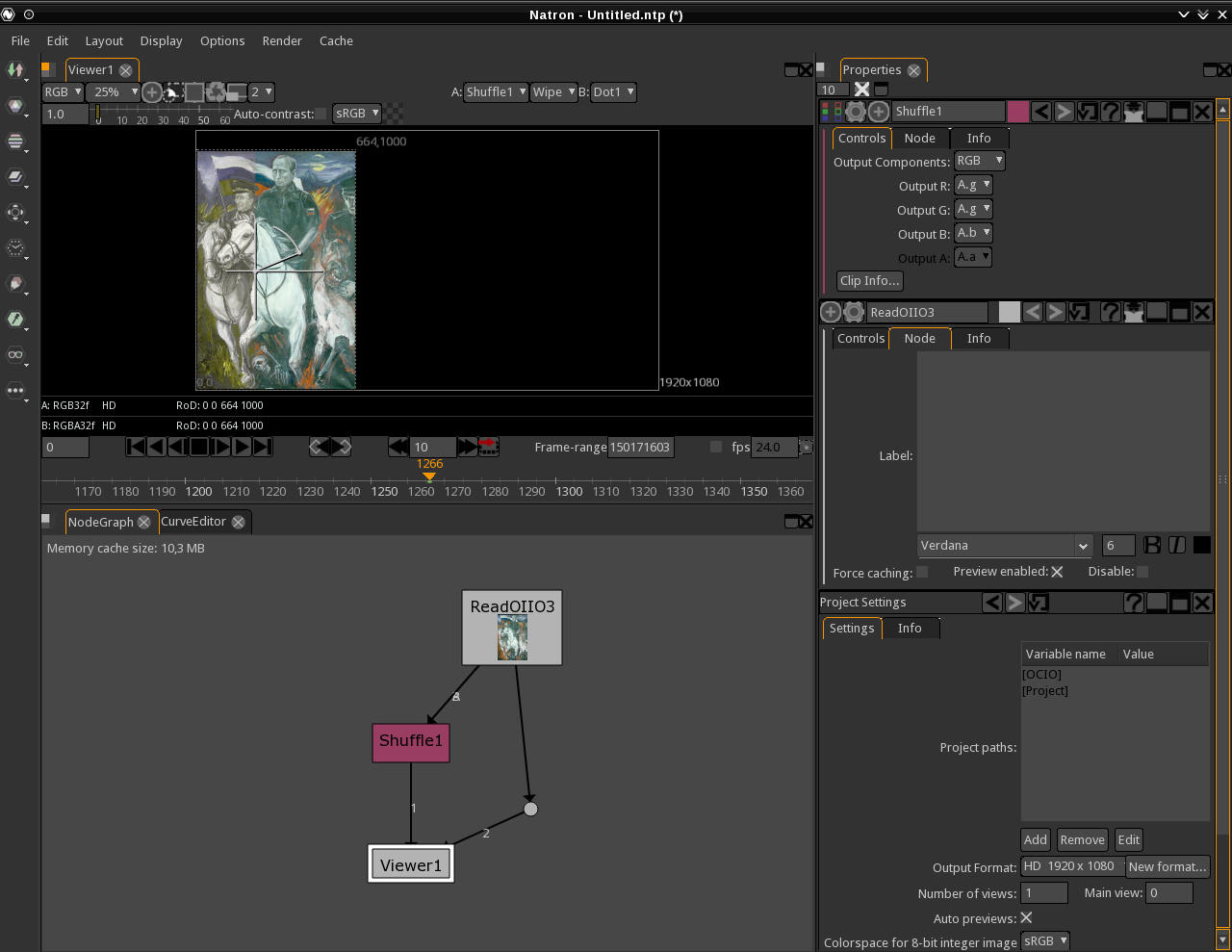Viewport: 1232px width, 952px height.
Task: Skip forward by frame increment
Action: pyautogui.click(x=467, y=447)
